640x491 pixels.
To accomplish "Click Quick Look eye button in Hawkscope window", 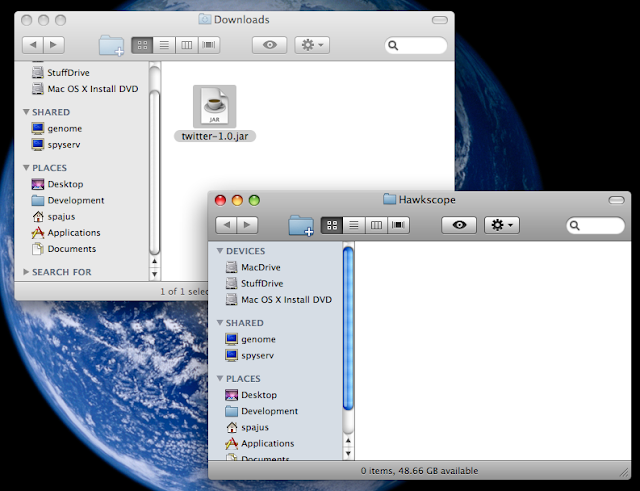I will 459,226.
